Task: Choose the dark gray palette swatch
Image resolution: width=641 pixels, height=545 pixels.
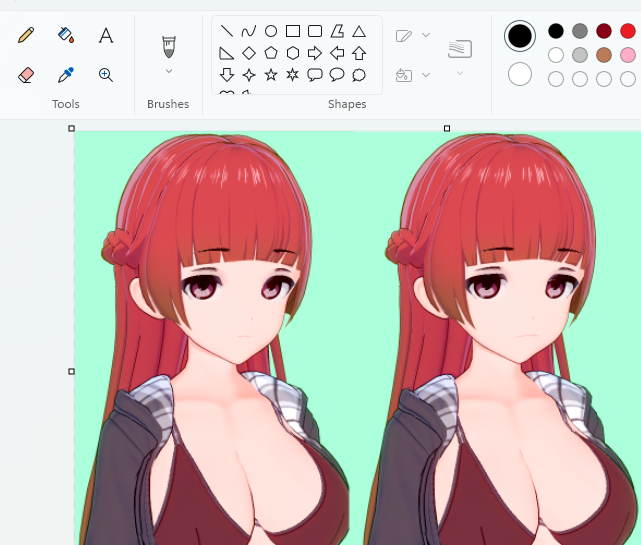Action: (x=580, y=31)
